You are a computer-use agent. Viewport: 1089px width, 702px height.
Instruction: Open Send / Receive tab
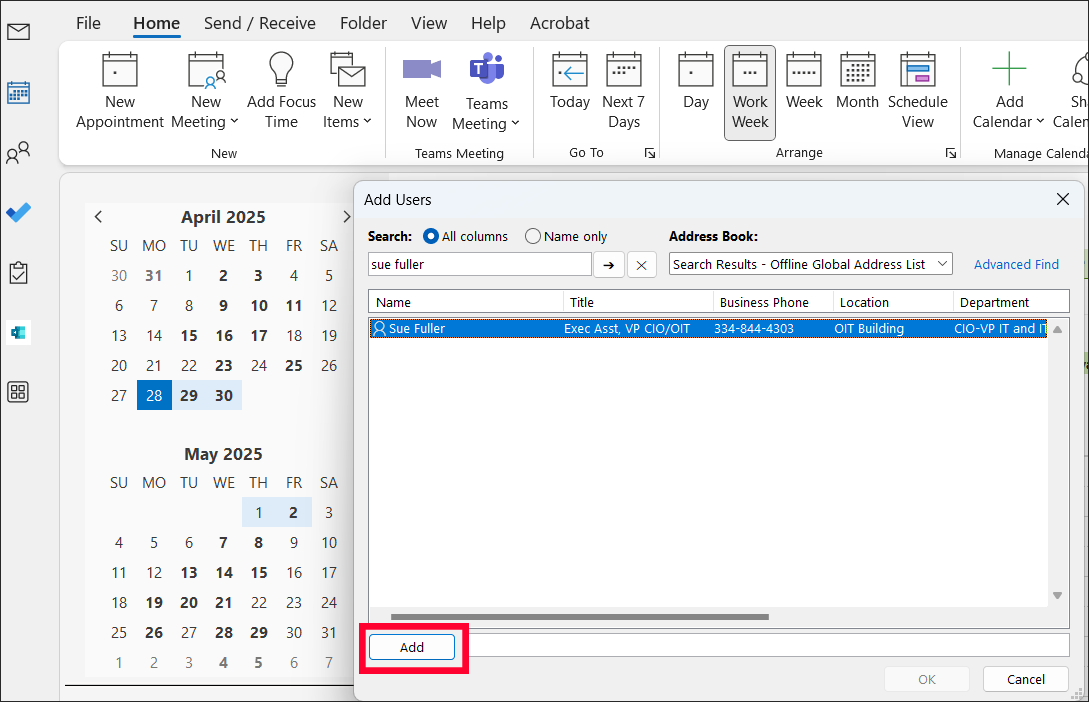click(260, 24)
